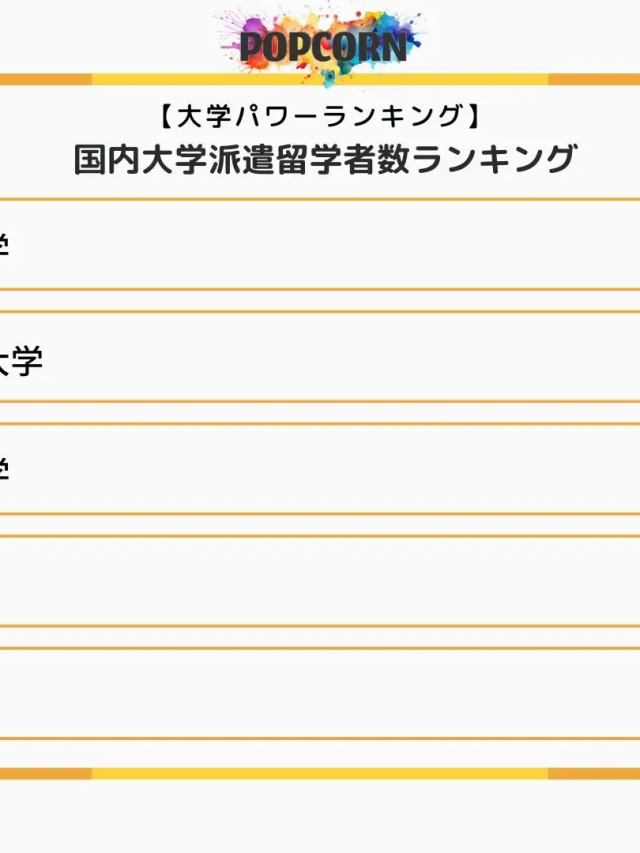The width and height of the screenshot is (640, 853).
Task: Click the yellow bar at the bottom
Action: click(x=320, y=773)
